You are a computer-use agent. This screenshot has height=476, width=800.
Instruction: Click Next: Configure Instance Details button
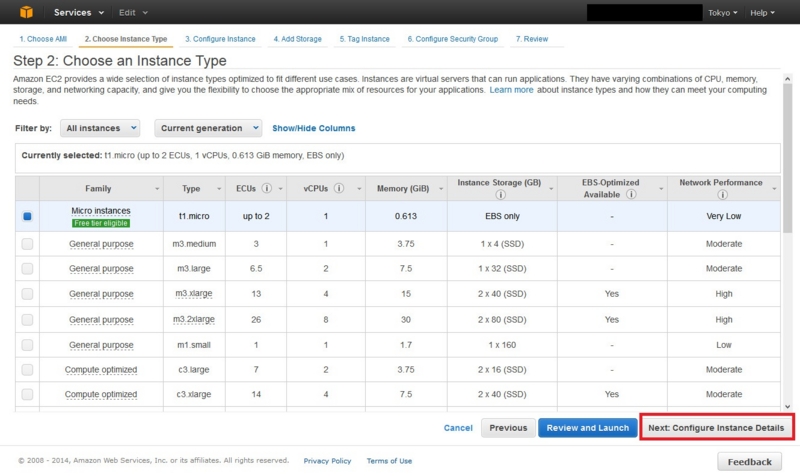click(x=716, y=428)
